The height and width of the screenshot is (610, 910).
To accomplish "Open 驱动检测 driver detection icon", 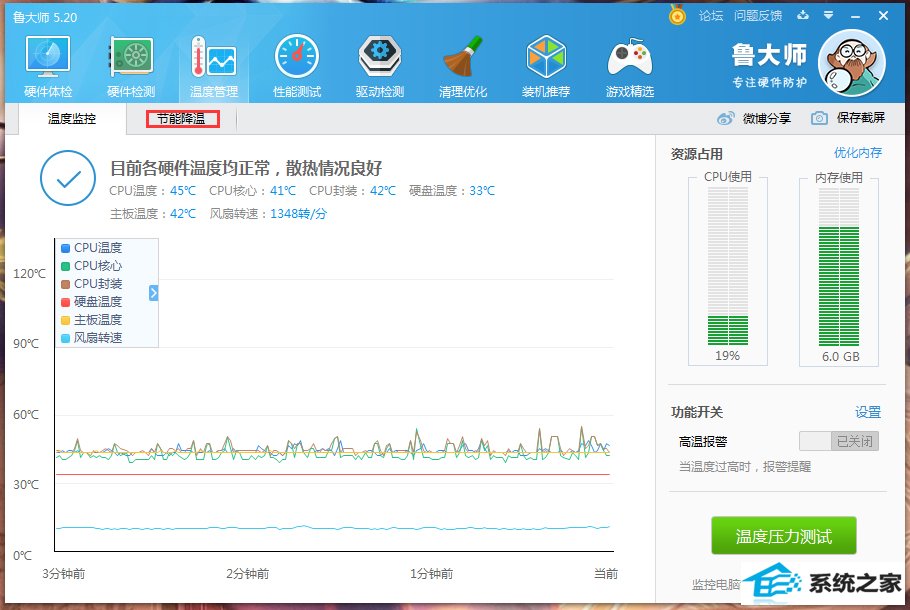I will pyautogui.click(x=380, y=66).
